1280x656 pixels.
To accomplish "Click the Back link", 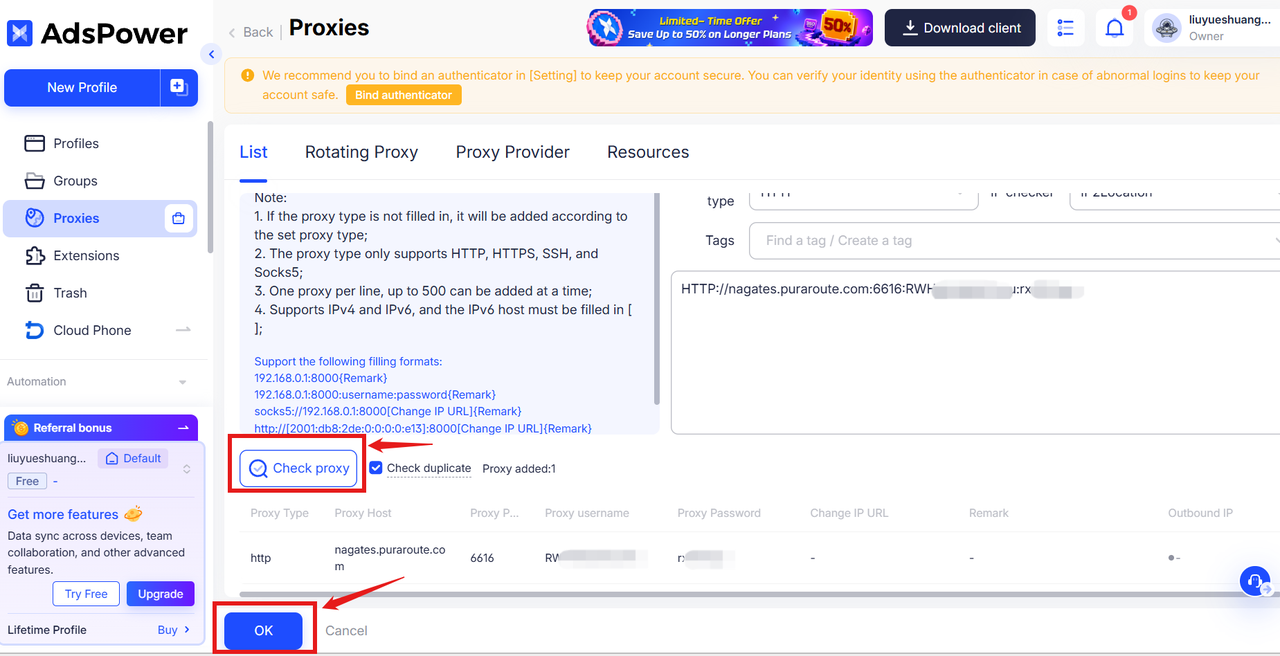I will click(250, 32).
